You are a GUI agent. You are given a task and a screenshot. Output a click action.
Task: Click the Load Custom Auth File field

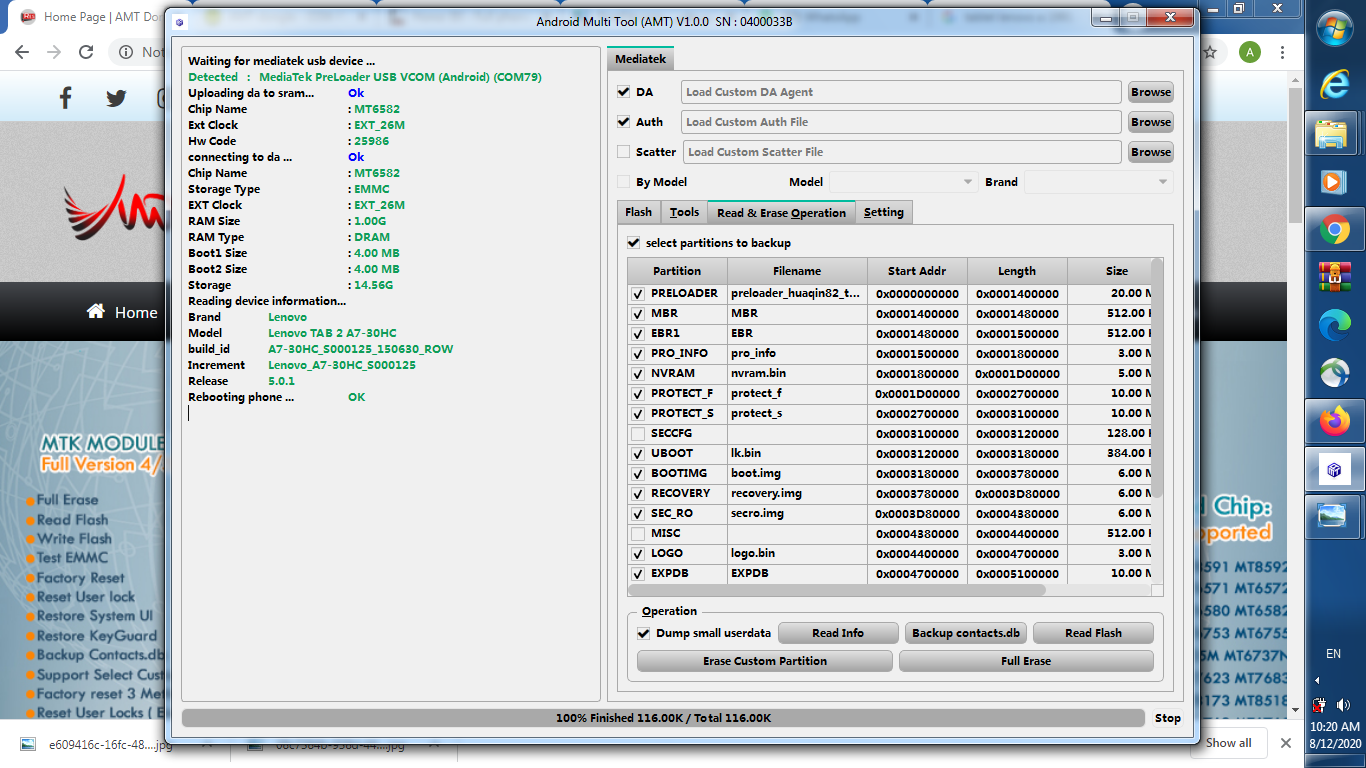coord(901,122)
